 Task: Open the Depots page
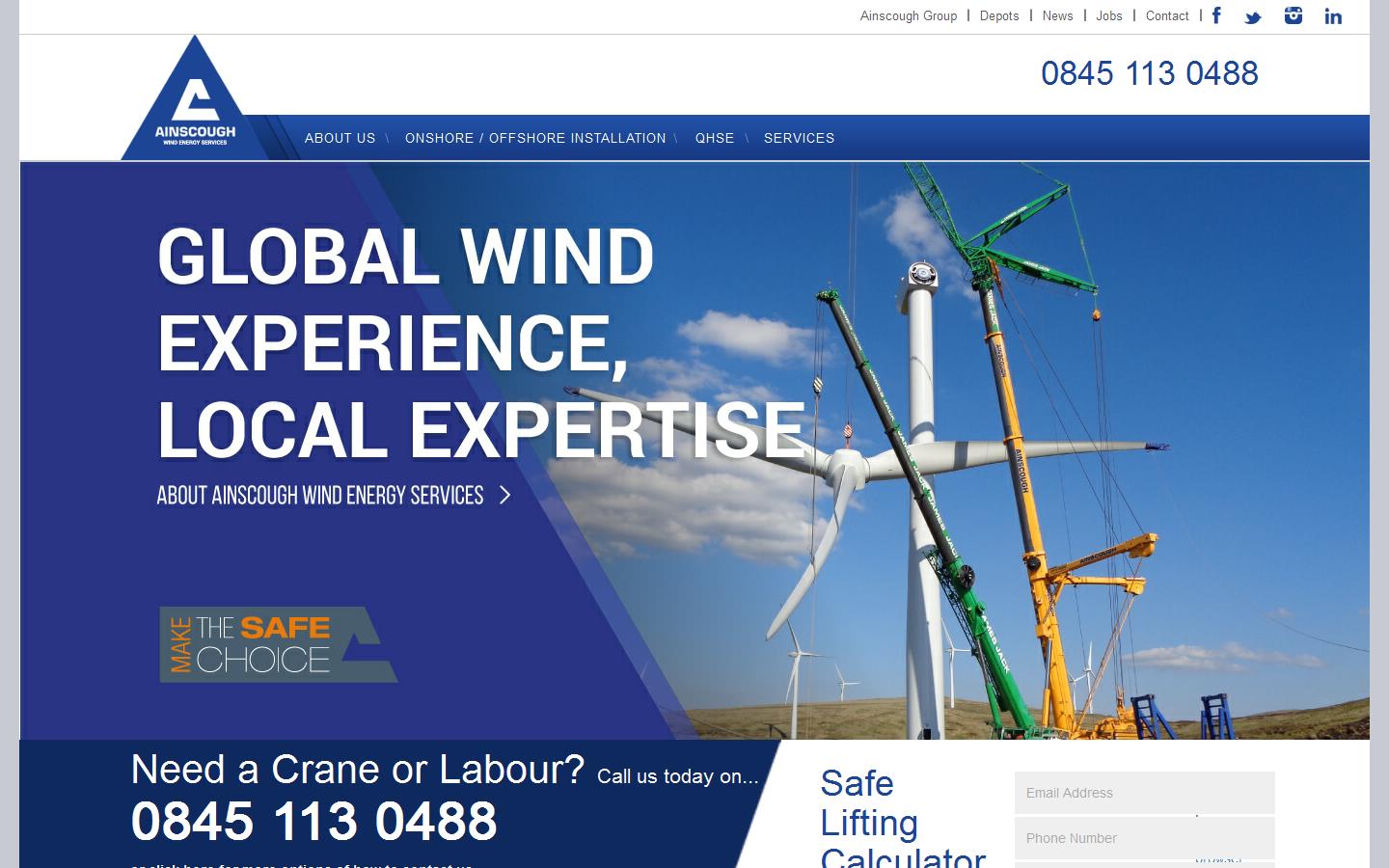(x=999, y=15)
